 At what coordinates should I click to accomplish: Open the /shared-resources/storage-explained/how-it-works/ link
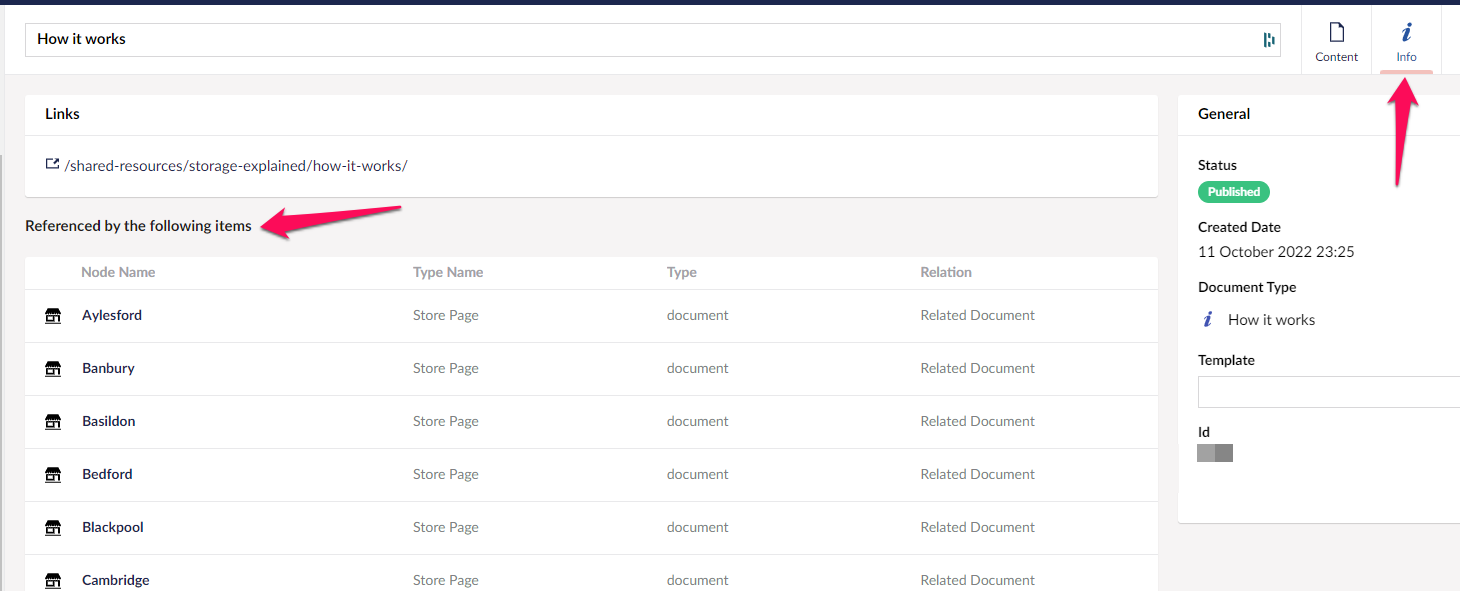(x=236, y=166)
